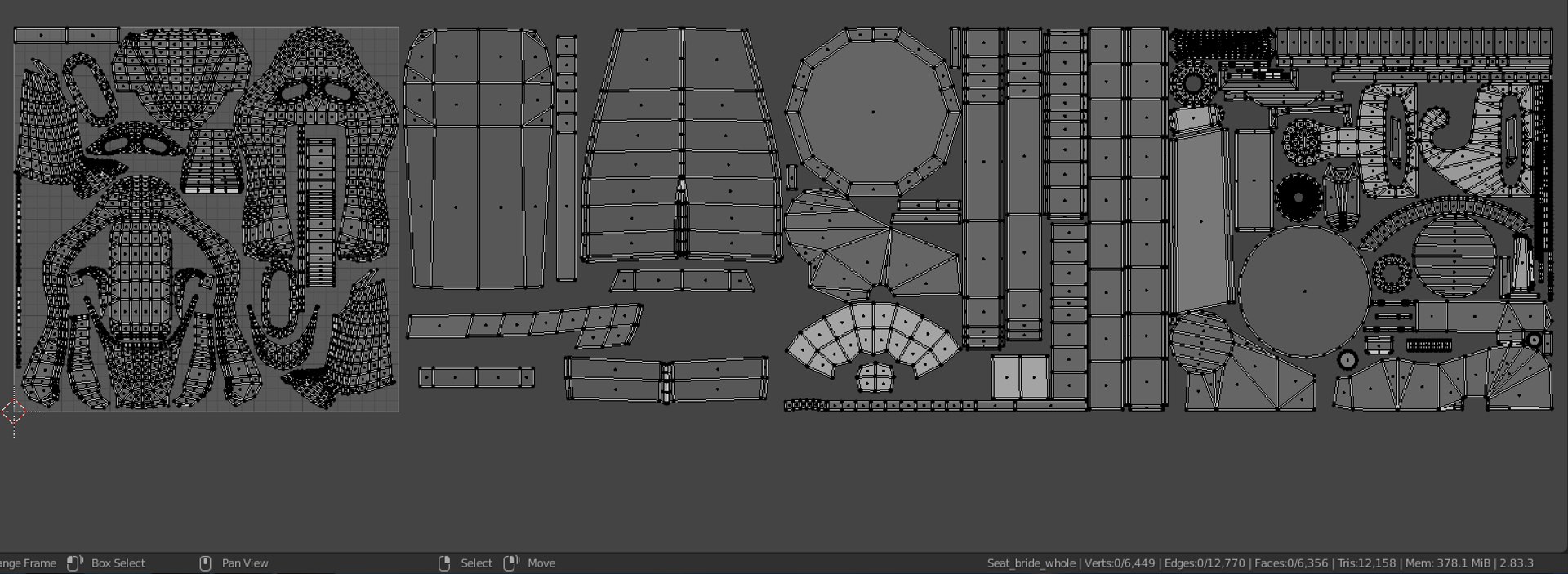Click the Verts:0/6,449 statistic
This screenshot has width=1568, height=574.
1120,563
